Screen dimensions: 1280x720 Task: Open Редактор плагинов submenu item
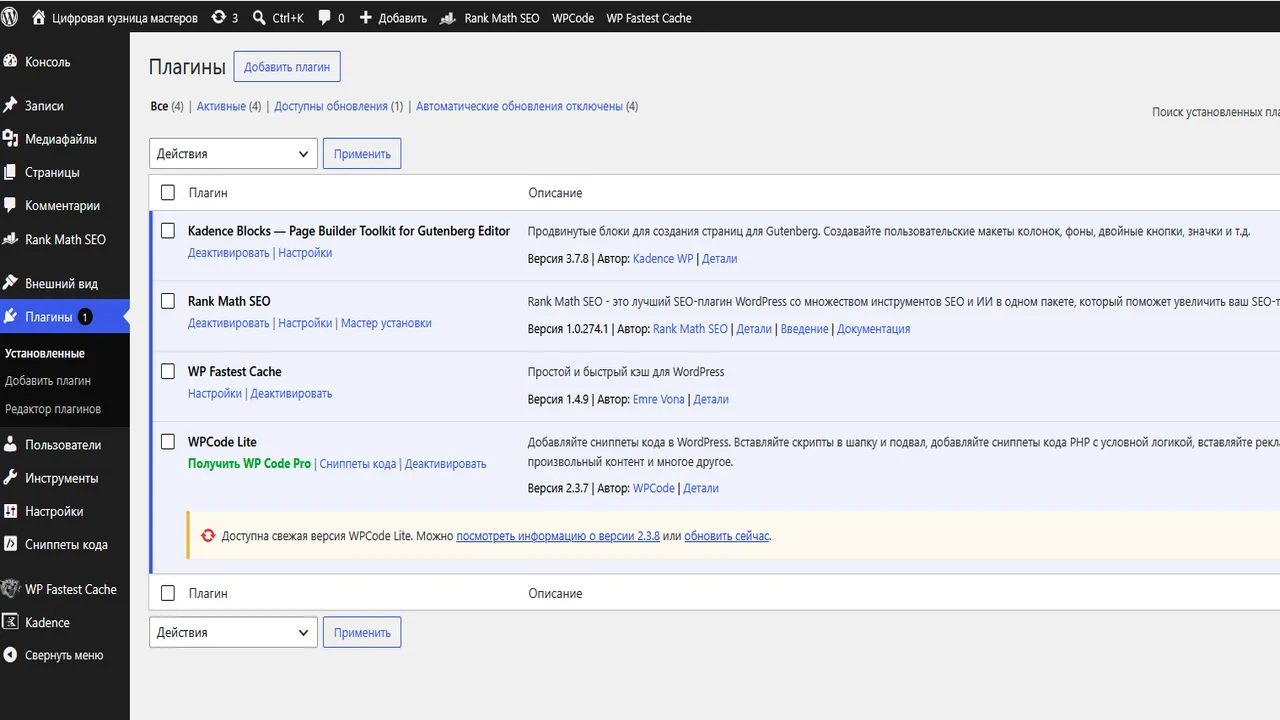(x=53, y=409)
